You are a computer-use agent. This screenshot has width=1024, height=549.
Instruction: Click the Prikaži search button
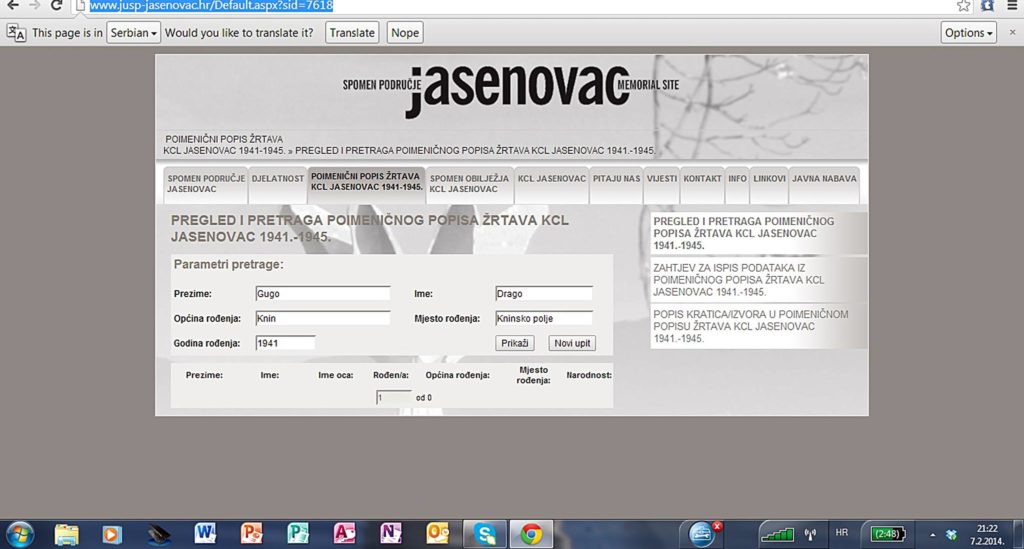(515, 343)
